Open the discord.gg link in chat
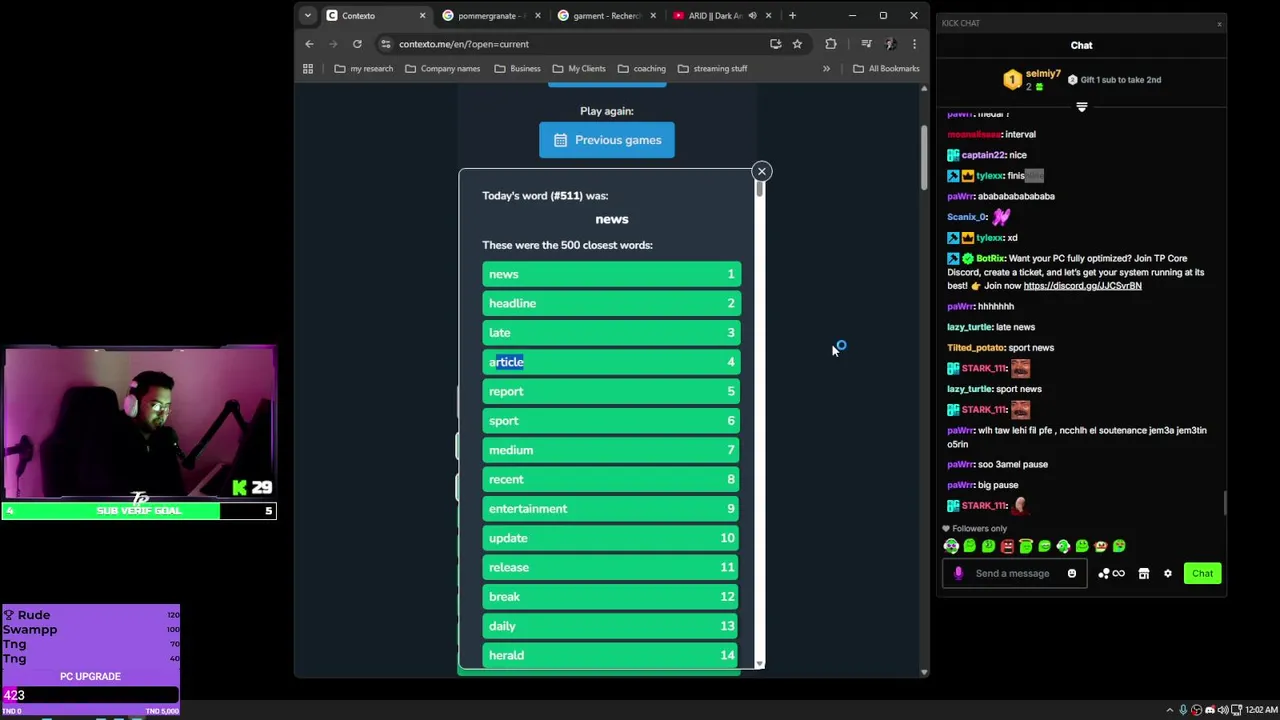 coord(1082,286)
